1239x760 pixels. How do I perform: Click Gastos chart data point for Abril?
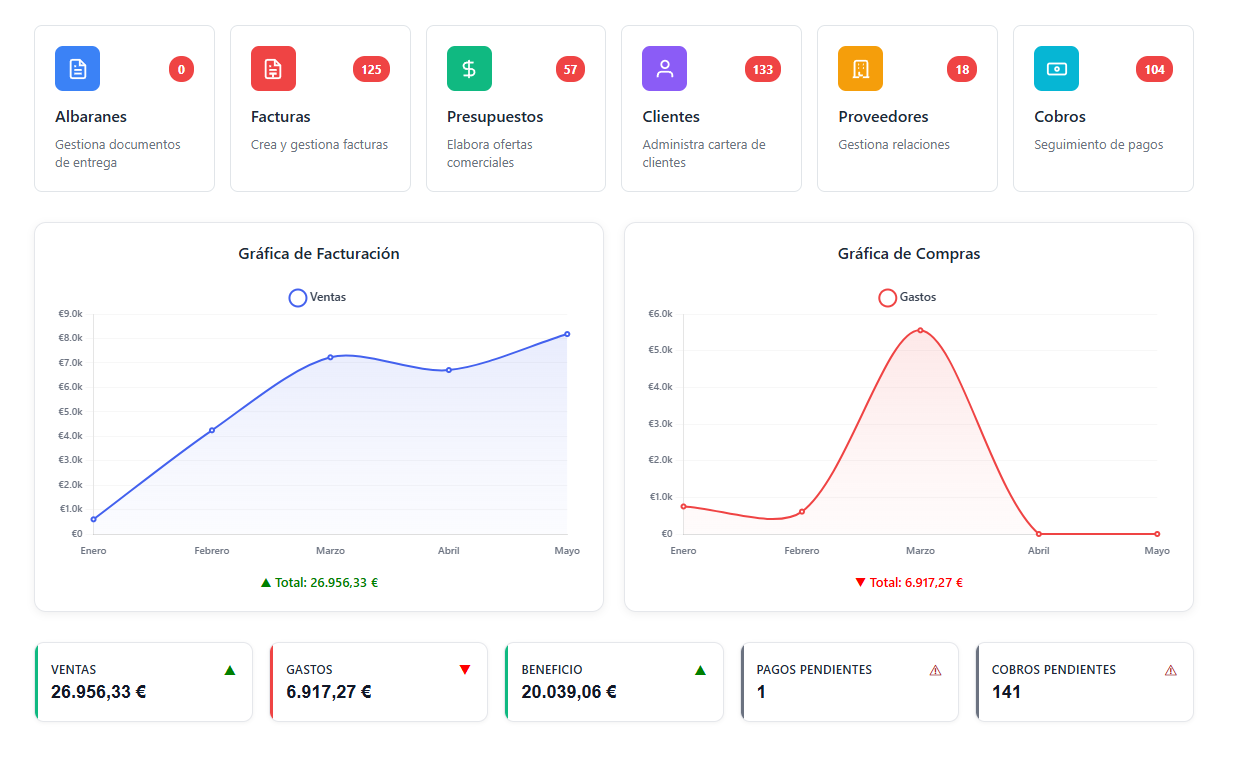[1039, 534]
